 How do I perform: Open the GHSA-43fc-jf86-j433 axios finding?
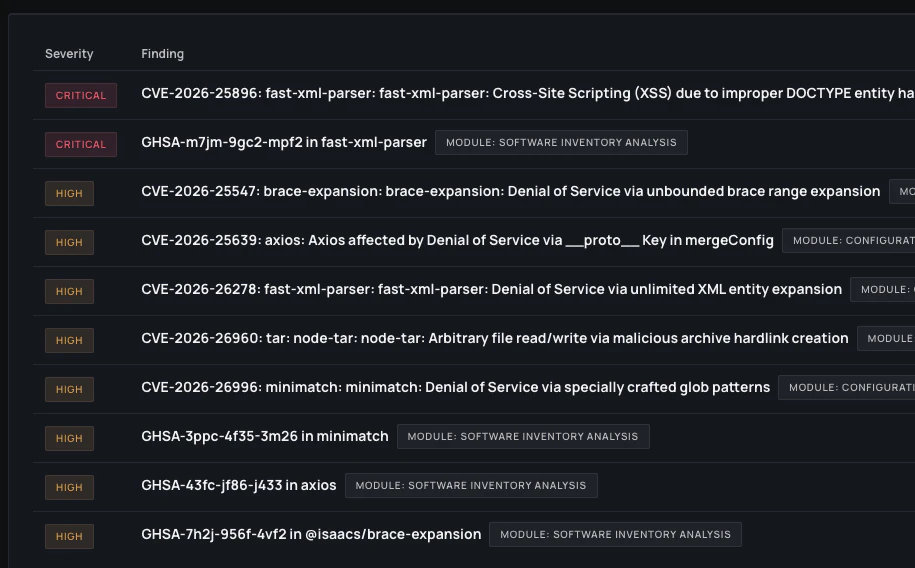239,485
